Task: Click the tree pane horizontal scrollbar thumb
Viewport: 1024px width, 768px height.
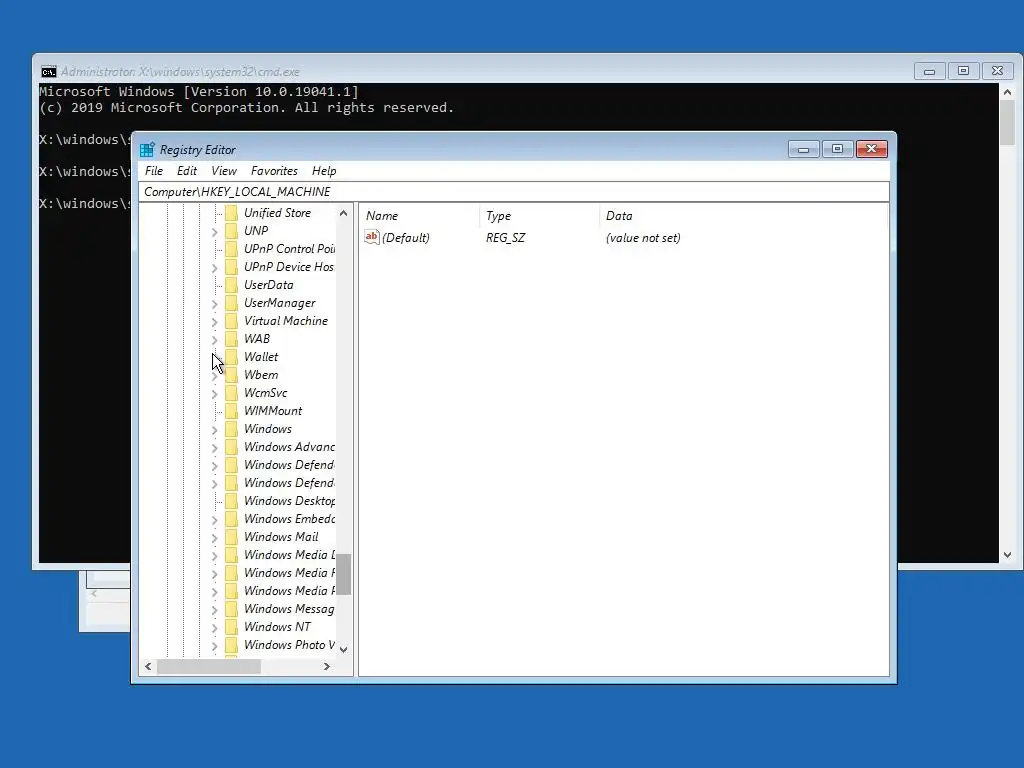Action: [x=209, y=667]
